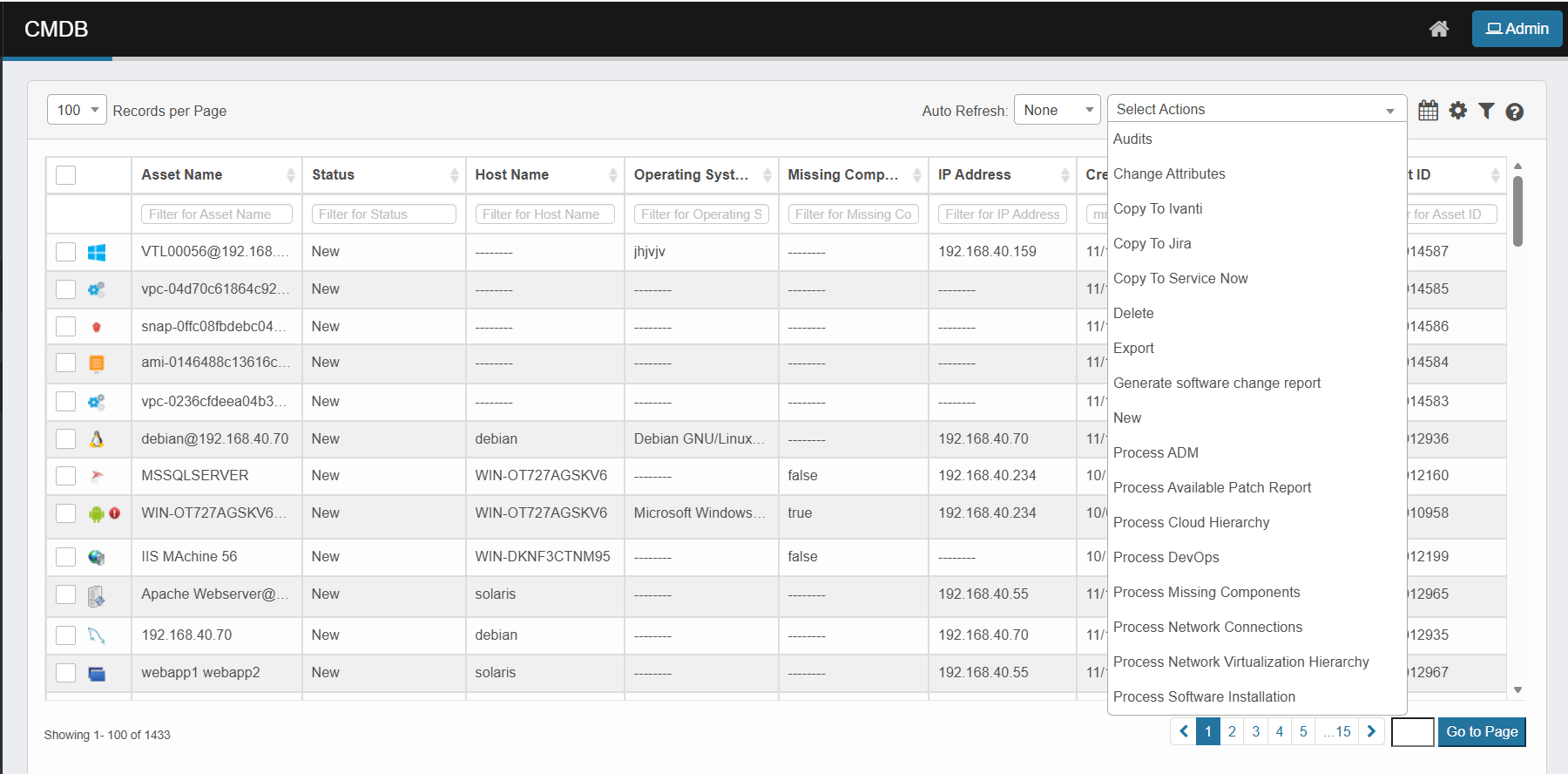Screen dimensions: 1568x774
Task: Choose Export from the actions list
Action: [x=1133, y=348]
